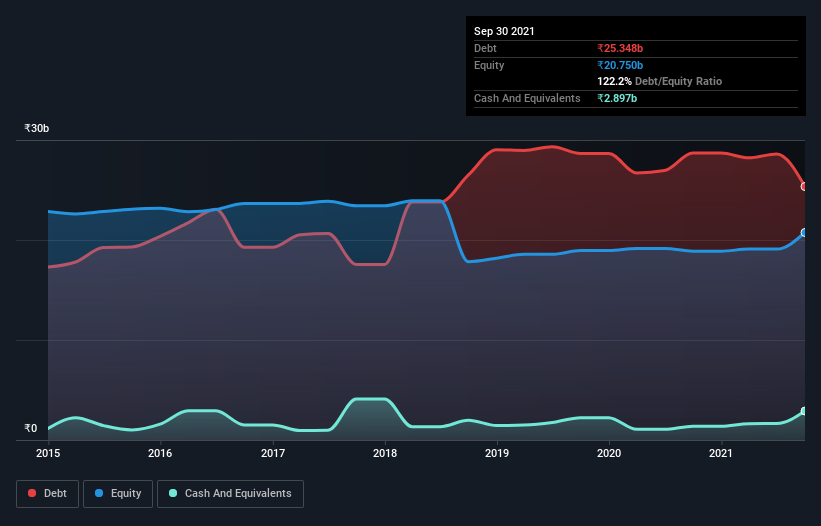821x526 pixels.
Task: Click the teal dot in Cash legend
Action: coord(173,493)
